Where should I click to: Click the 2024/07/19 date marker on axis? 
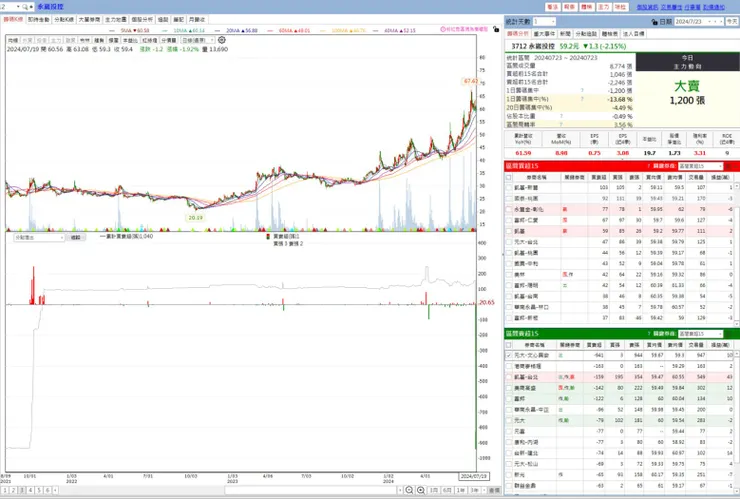click(474, 476)
